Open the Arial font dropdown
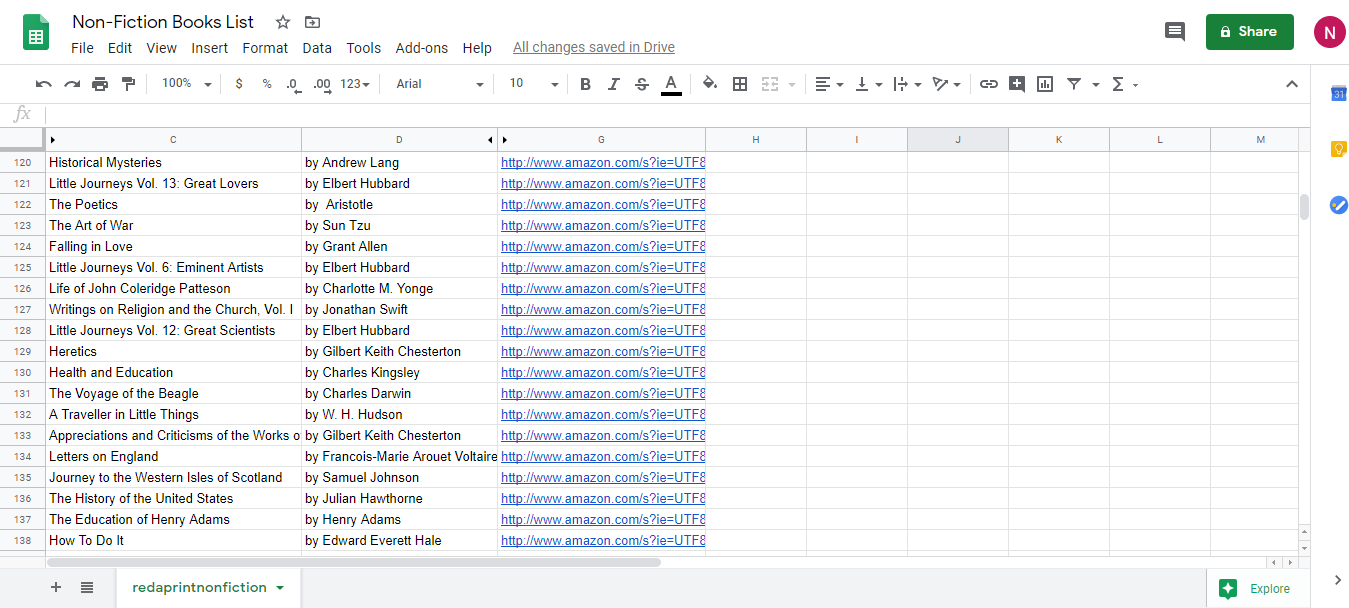Image resolution: width=1349 pixels, height=608 pixels. (x=439, y=84)
